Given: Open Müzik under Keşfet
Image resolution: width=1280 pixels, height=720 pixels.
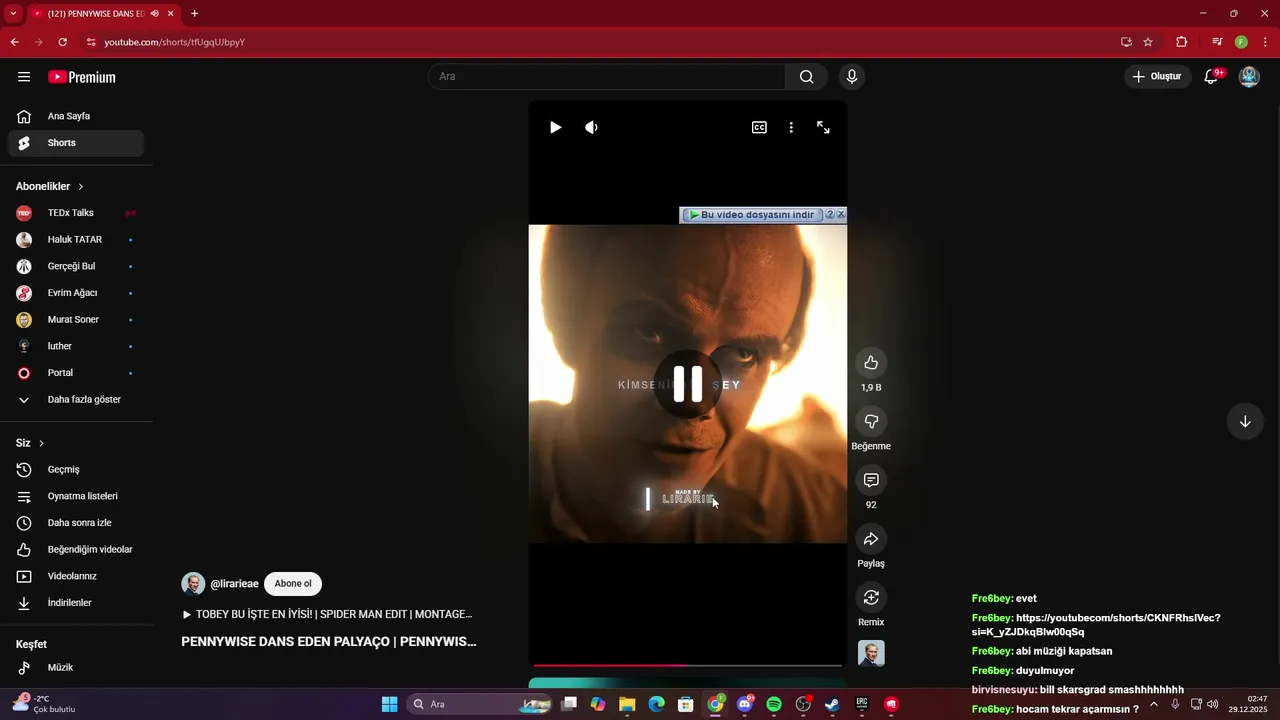Looking at the screenshot, I should click(76, 667).
